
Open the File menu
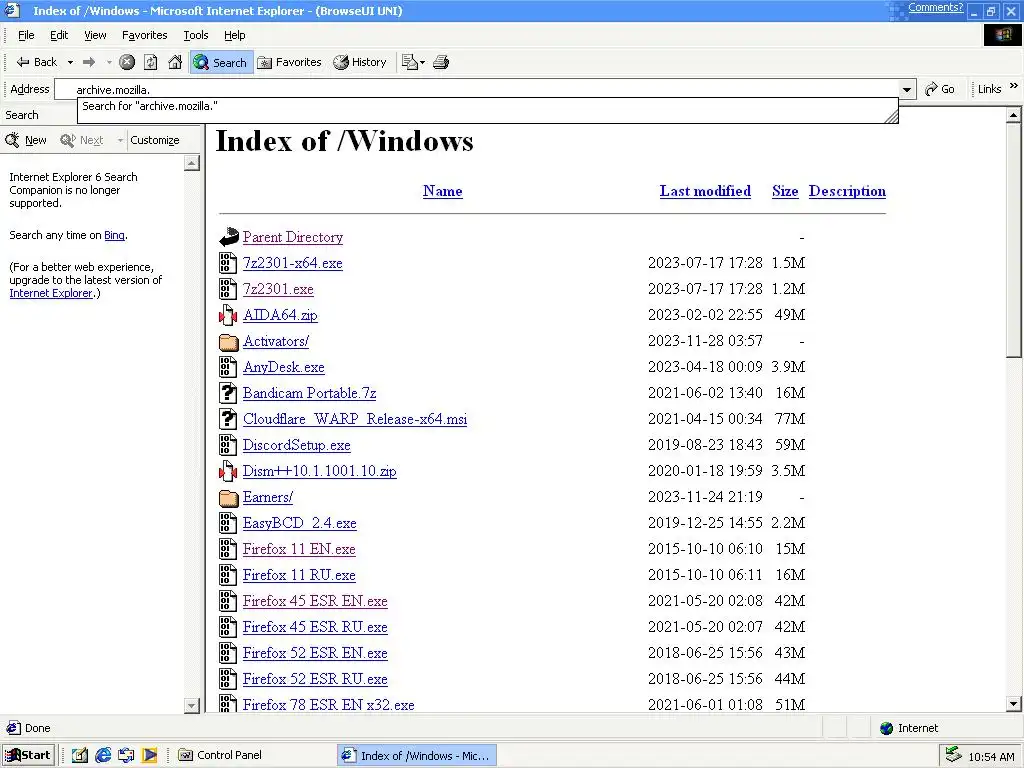[x=26, y=35]
